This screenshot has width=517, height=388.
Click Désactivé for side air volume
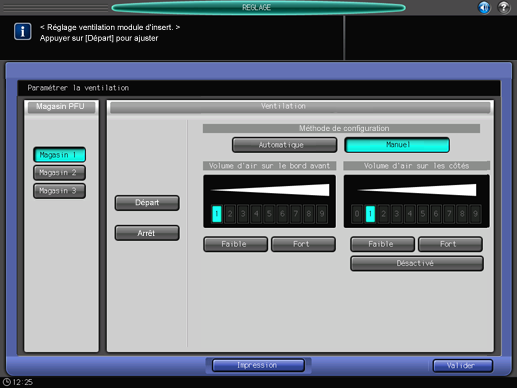click(x=417, y=263)
